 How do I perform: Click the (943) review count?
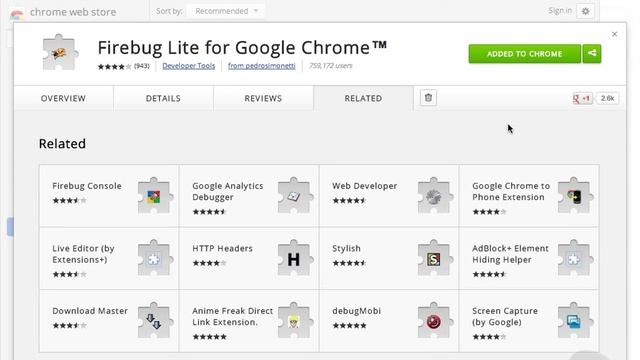pyautogui.click(x=142, y=66)
